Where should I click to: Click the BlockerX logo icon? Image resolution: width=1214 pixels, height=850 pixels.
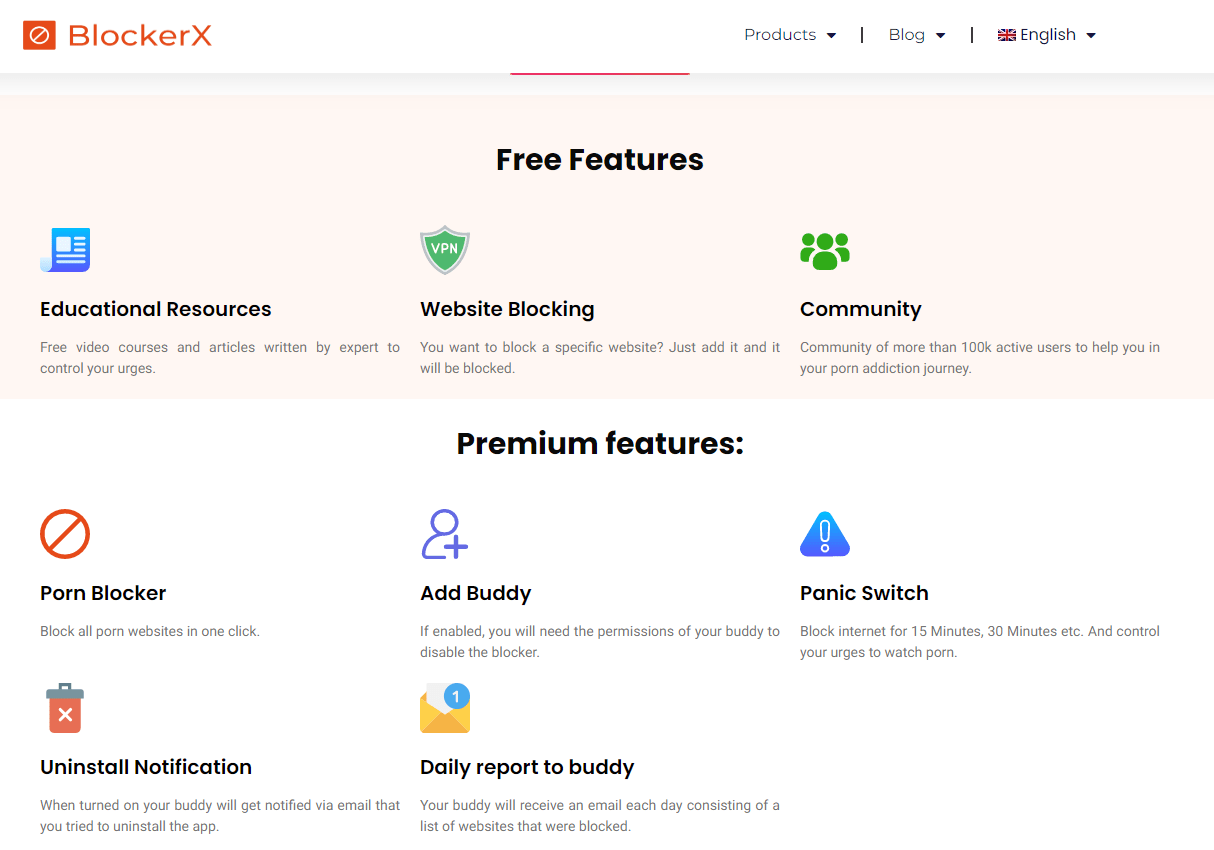click(x=40, y=35)
